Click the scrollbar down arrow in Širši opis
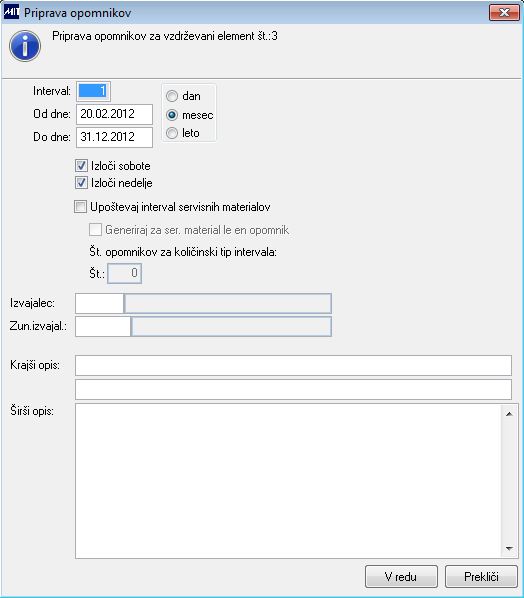 click(x=509, y=548)
